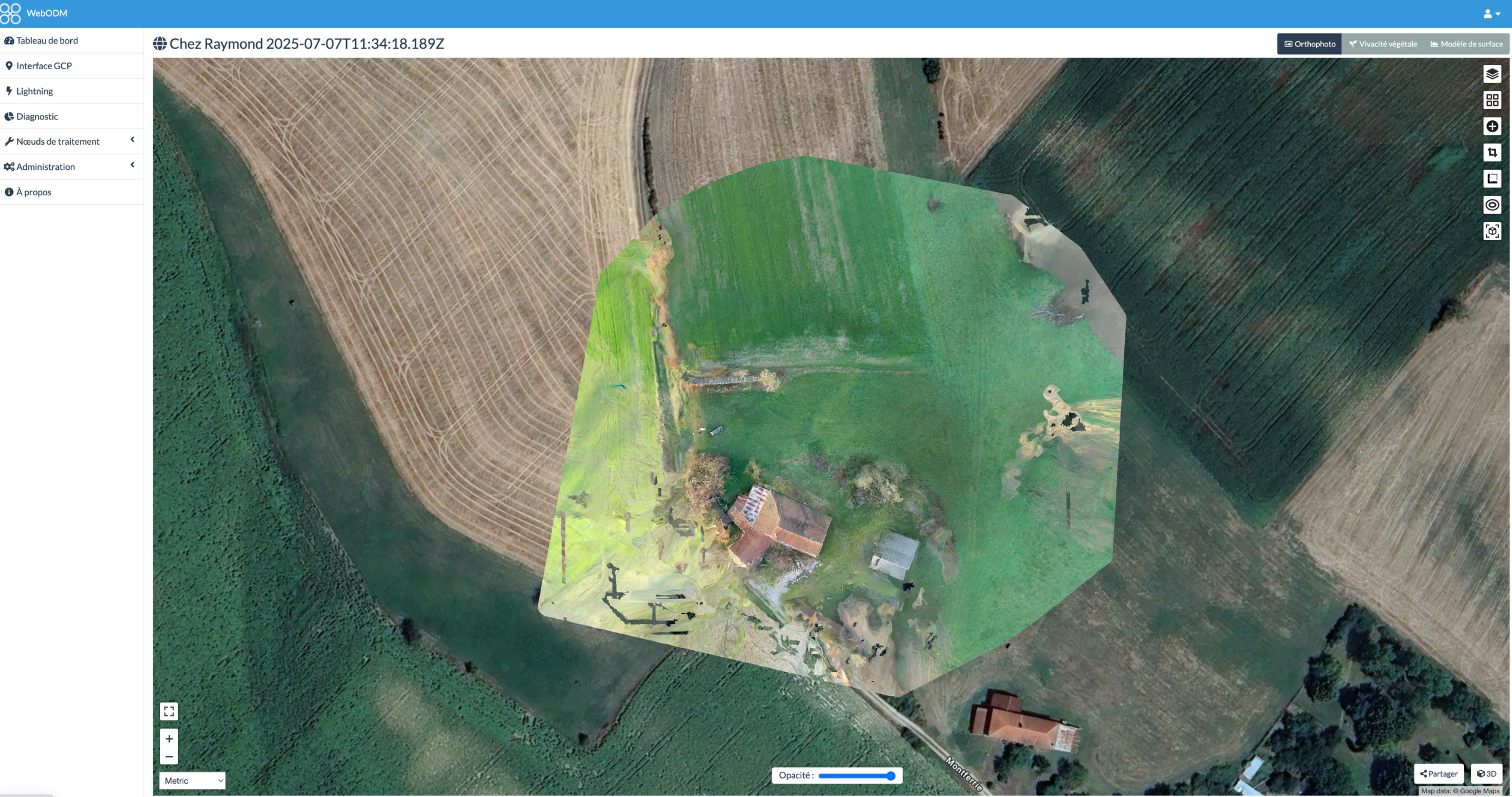Screen dimensions: 1512x797
Task: Open the map layers control
Action: pos(1492,74)
